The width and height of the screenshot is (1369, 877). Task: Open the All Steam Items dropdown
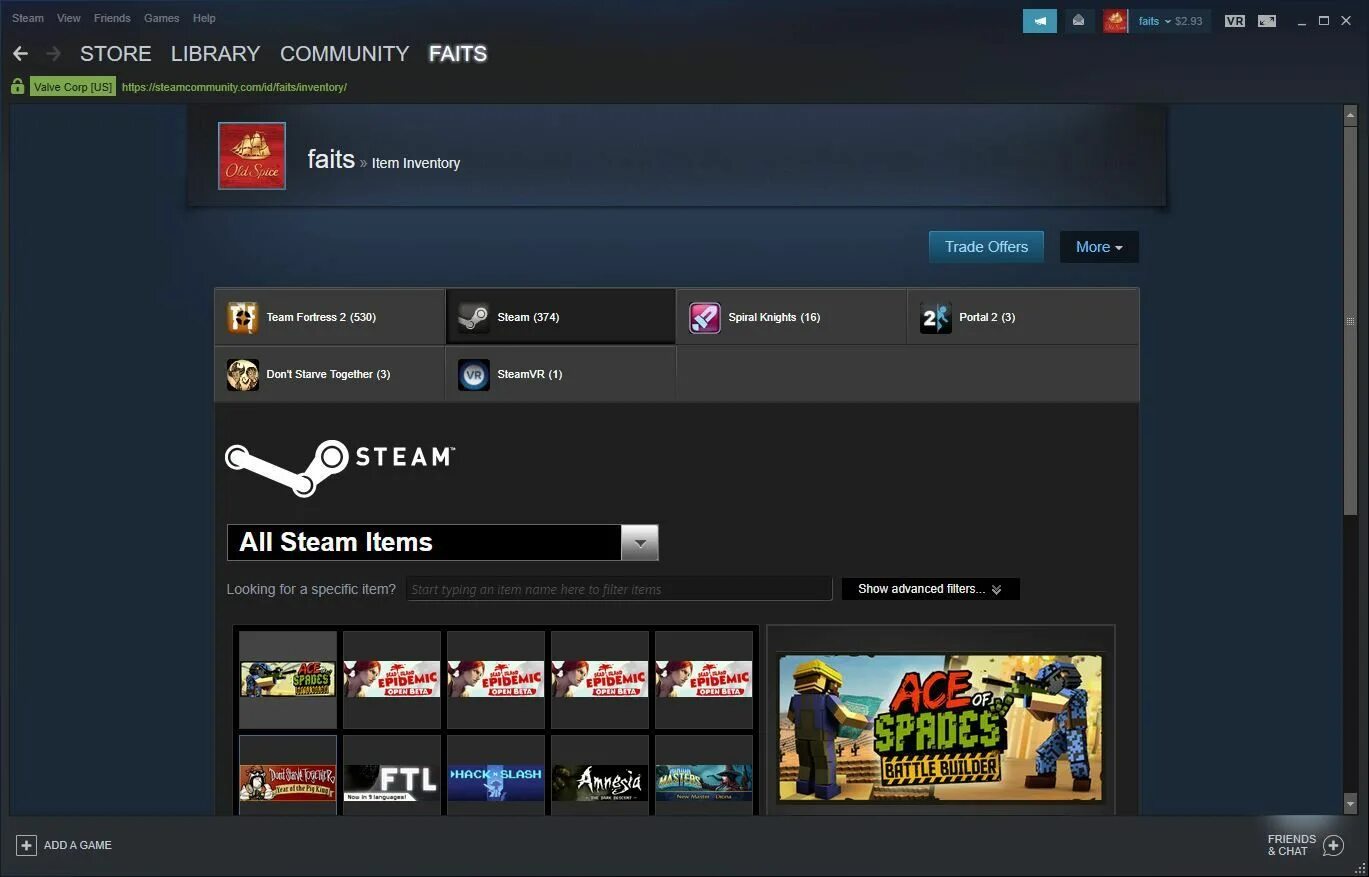[x=442, y=542]
